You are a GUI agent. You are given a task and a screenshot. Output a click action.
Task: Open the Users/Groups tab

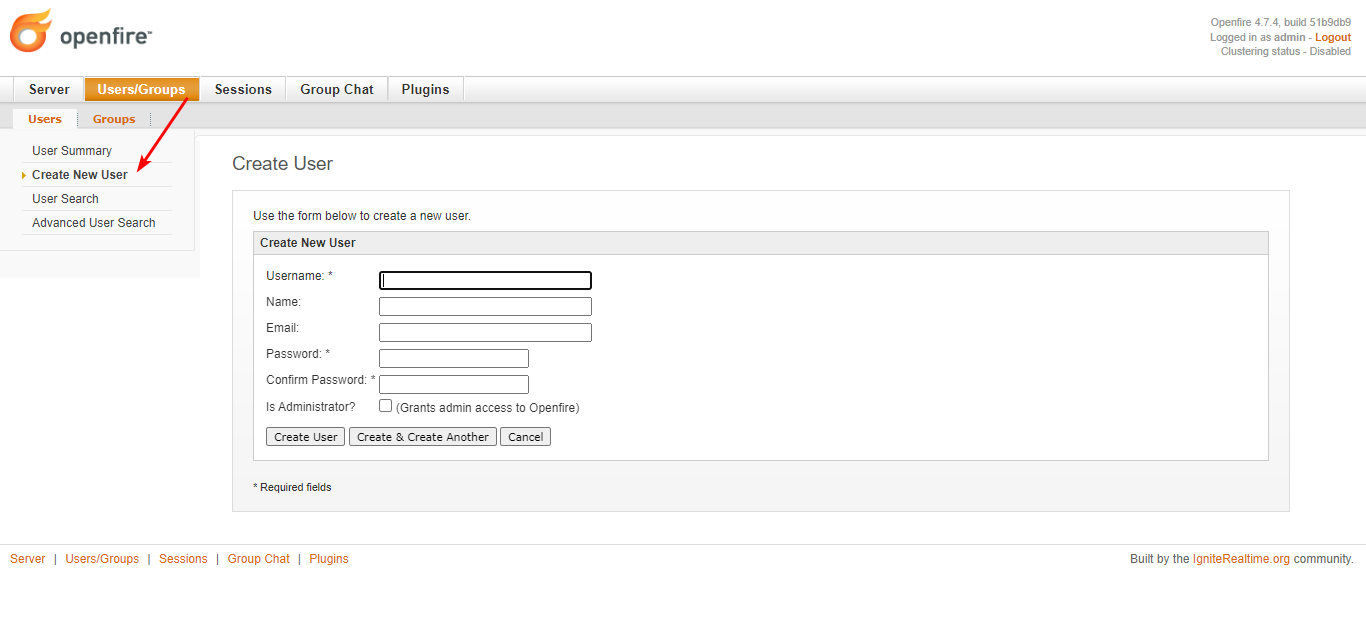pyautogui.click(x=141, y=89)
